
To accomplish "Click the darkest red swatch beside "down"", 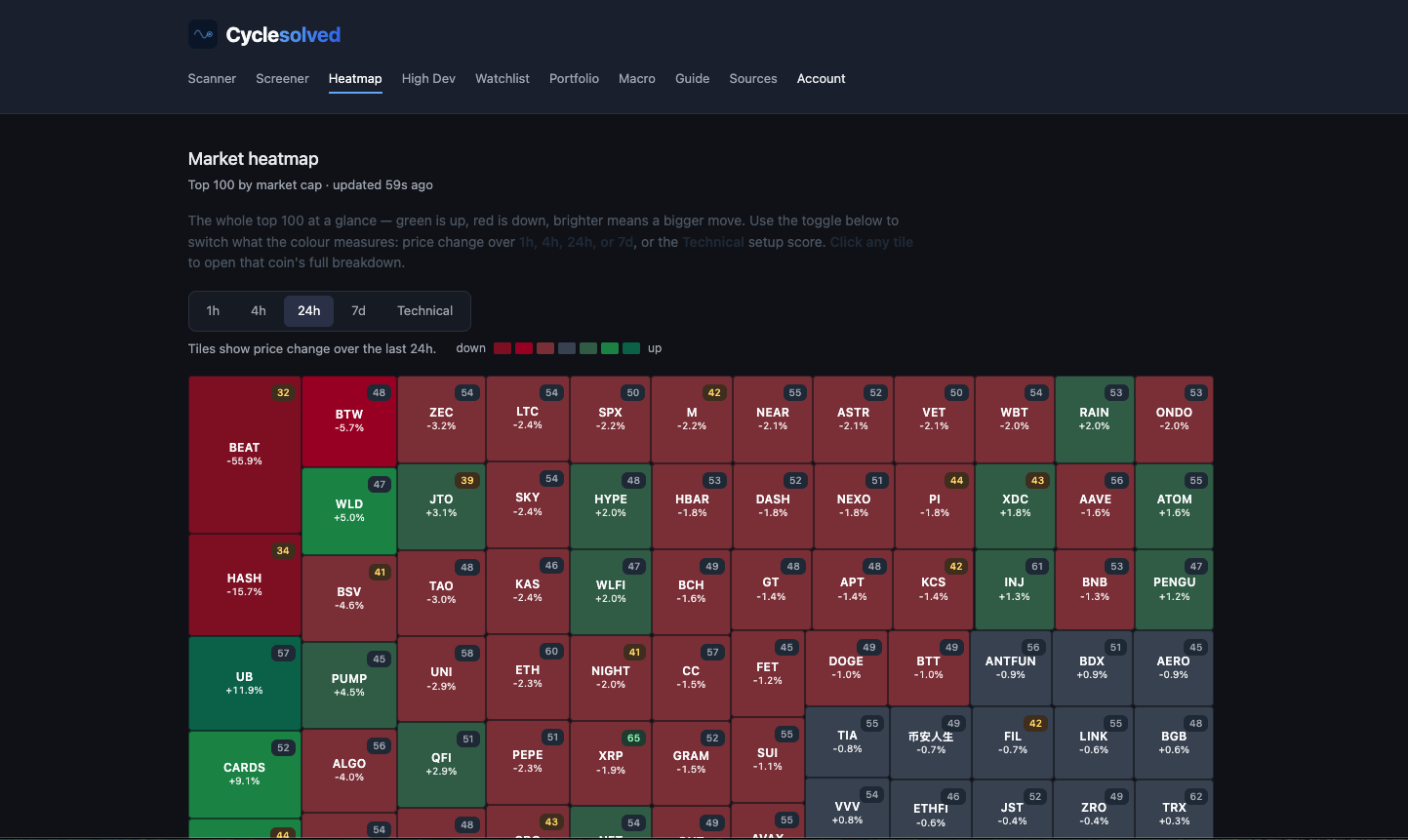I will 503,348.
